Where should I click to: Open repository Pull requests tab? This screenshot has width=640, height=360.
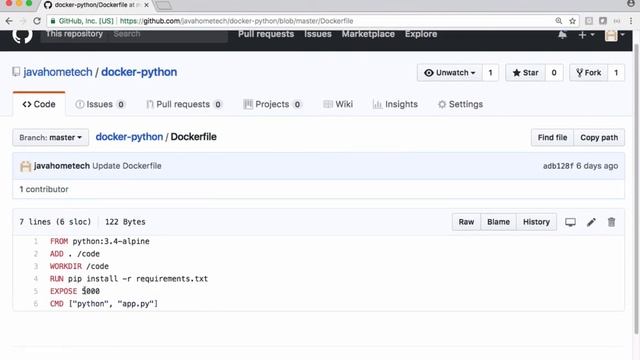point(184,104)
